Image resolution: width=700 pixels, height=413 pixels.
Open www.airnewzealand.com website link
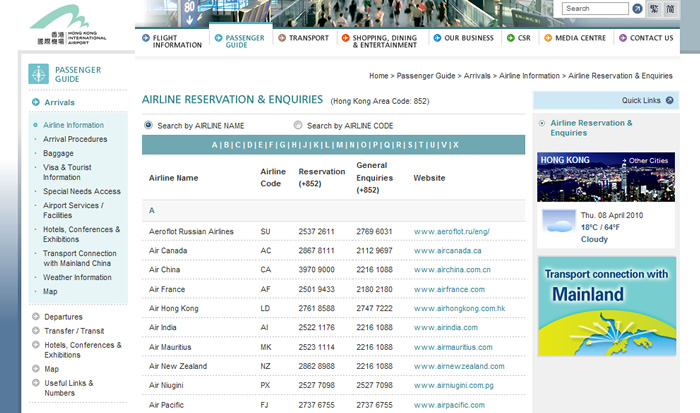coord(459,366)
